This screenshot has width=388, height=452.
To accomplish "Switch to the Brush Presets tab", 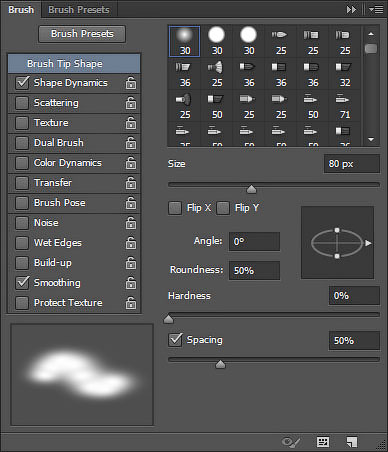I will click(79, 10).
